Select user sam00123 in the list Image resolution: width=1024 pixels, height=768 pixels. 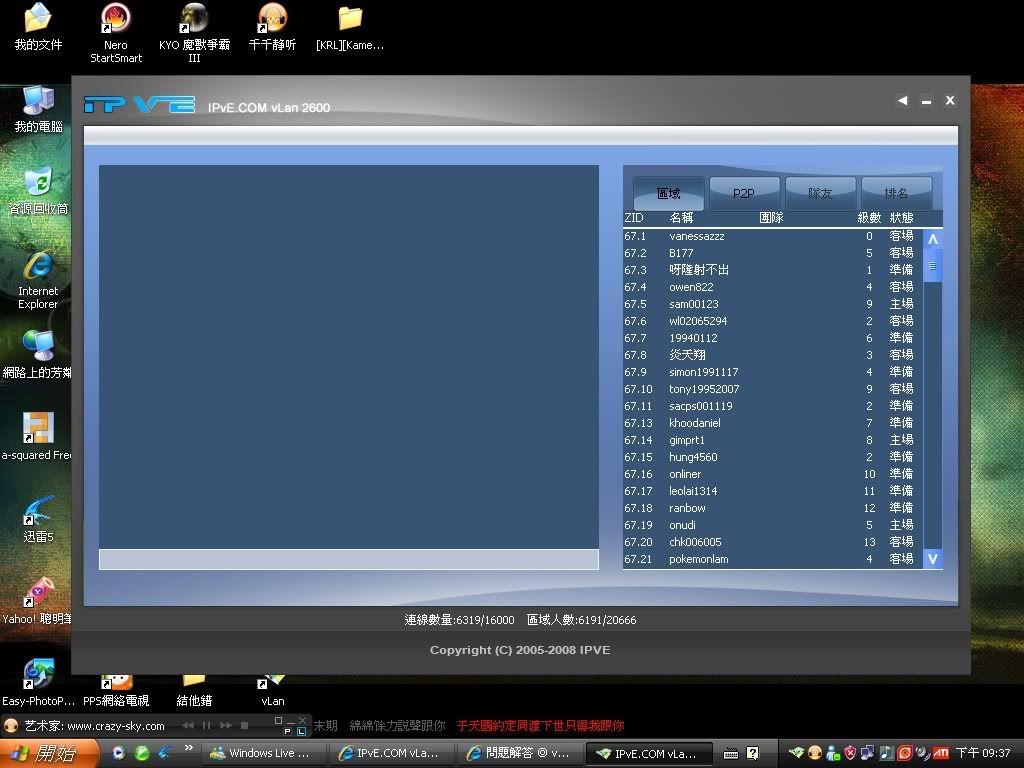[694, 304]
